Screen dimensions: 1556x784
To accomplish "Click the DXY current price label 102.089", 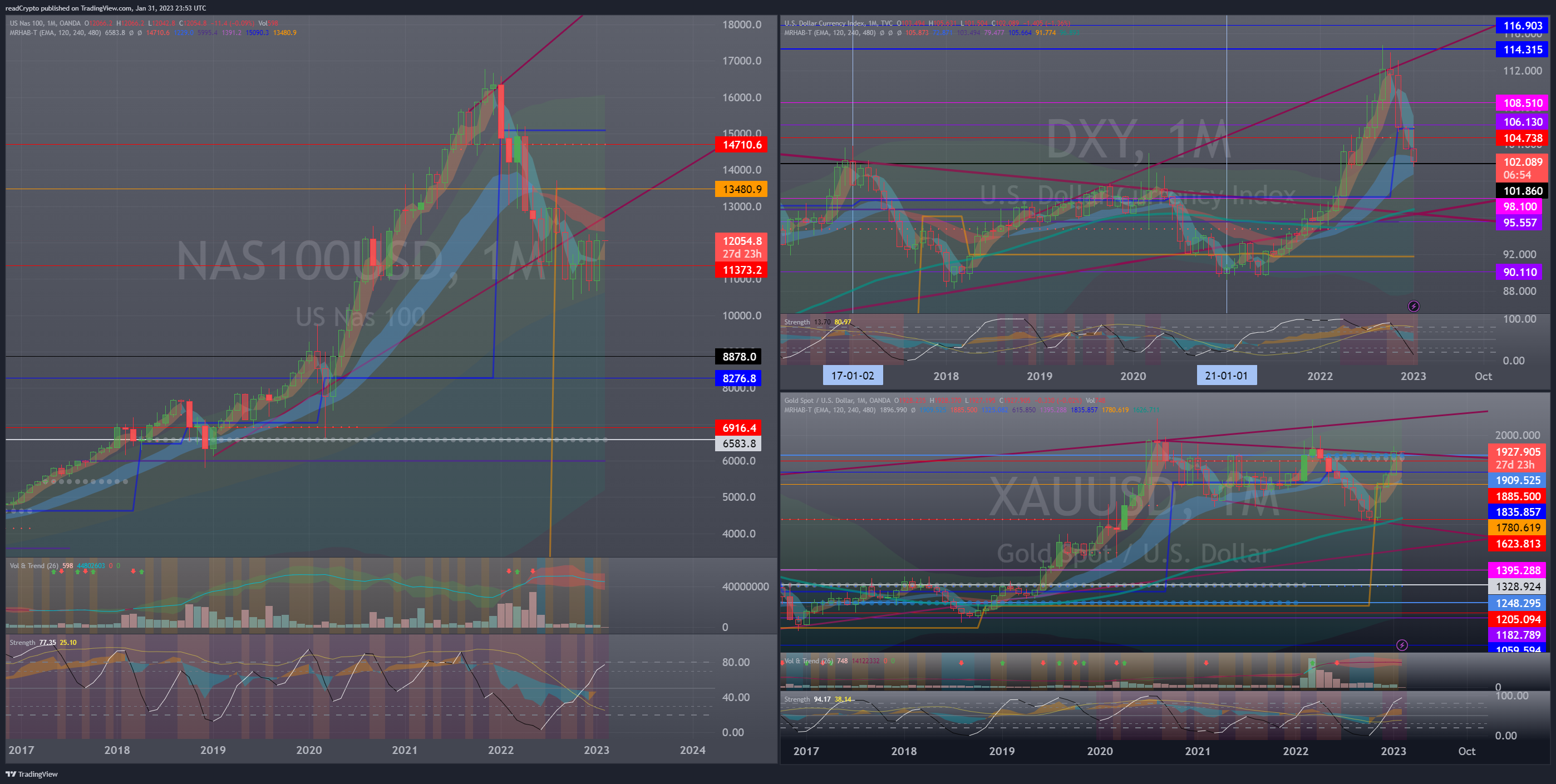I will pyautogui.click(x=1521, y=168).
